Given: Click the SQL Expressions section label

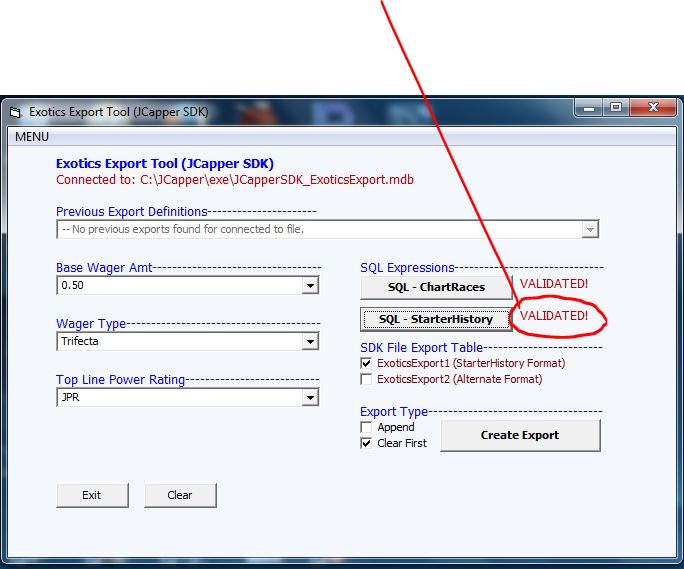Looking at the screenshot, I should (x=407, y=267).
